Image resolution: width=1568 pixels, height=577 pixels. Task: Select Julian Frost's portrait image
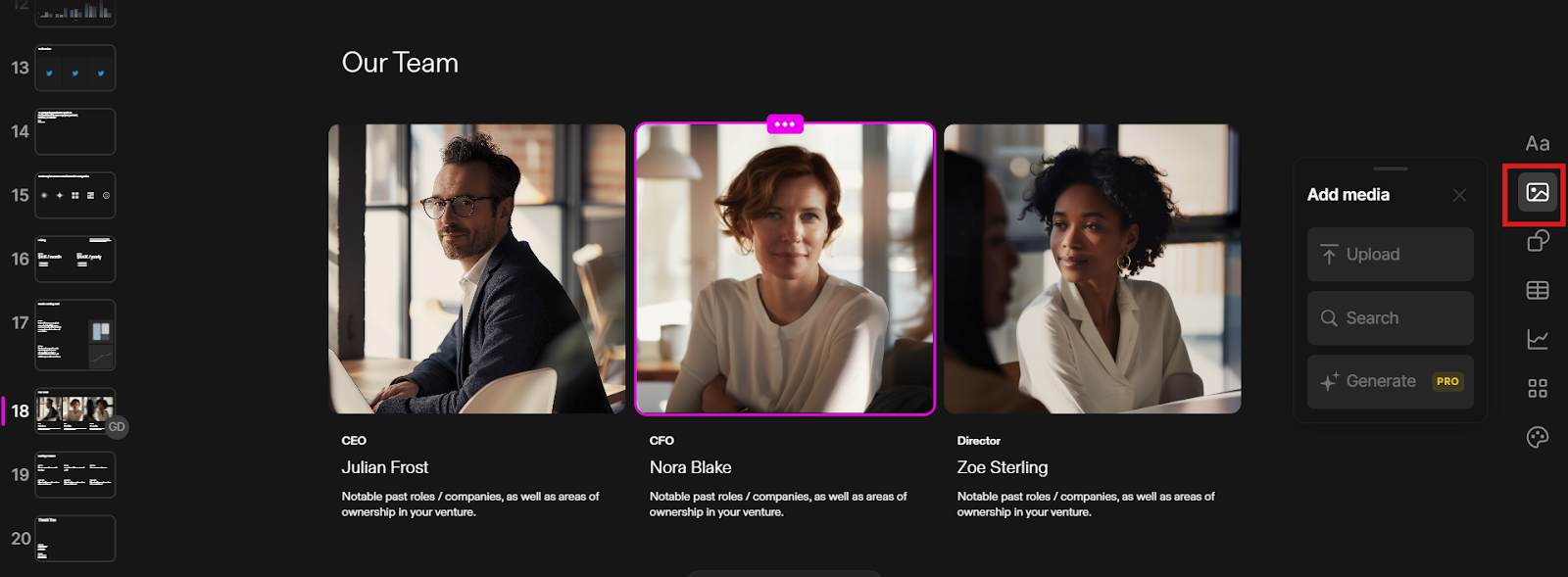click(x=476, y=268)
